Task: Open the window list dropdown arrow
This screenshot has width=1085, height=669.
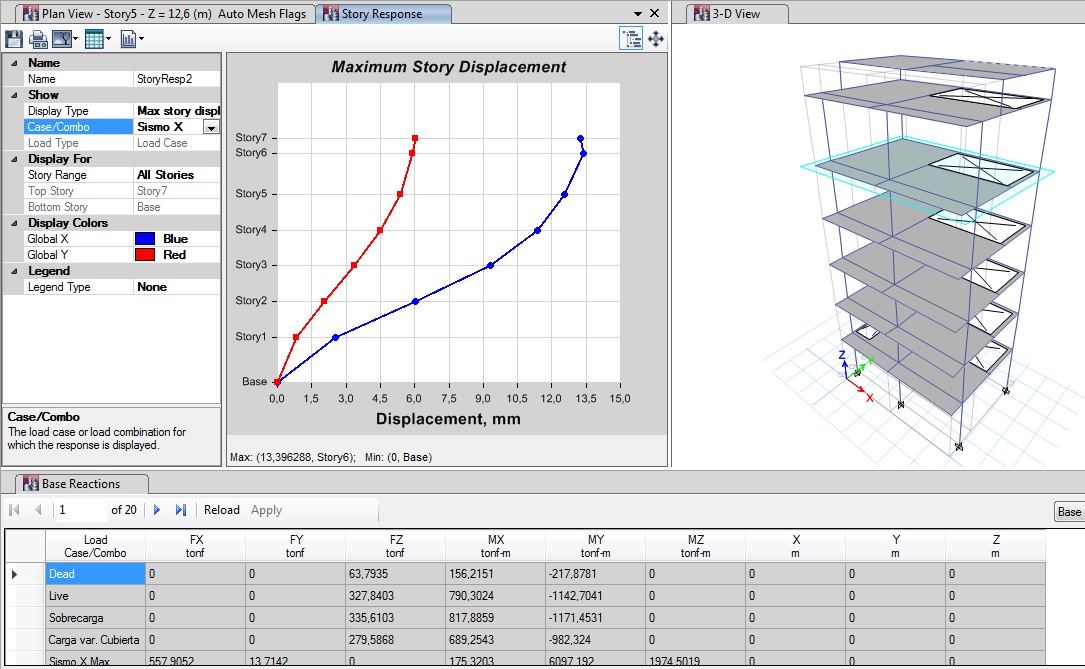Action: coord(637,14)
